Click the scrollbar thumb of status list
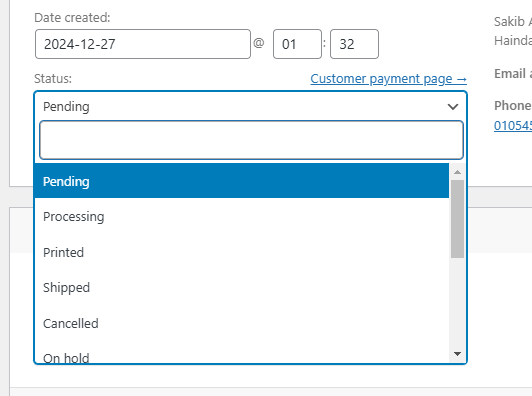Image resolution: width=532 pixels, height=396 pixels. tap(457, 219)
